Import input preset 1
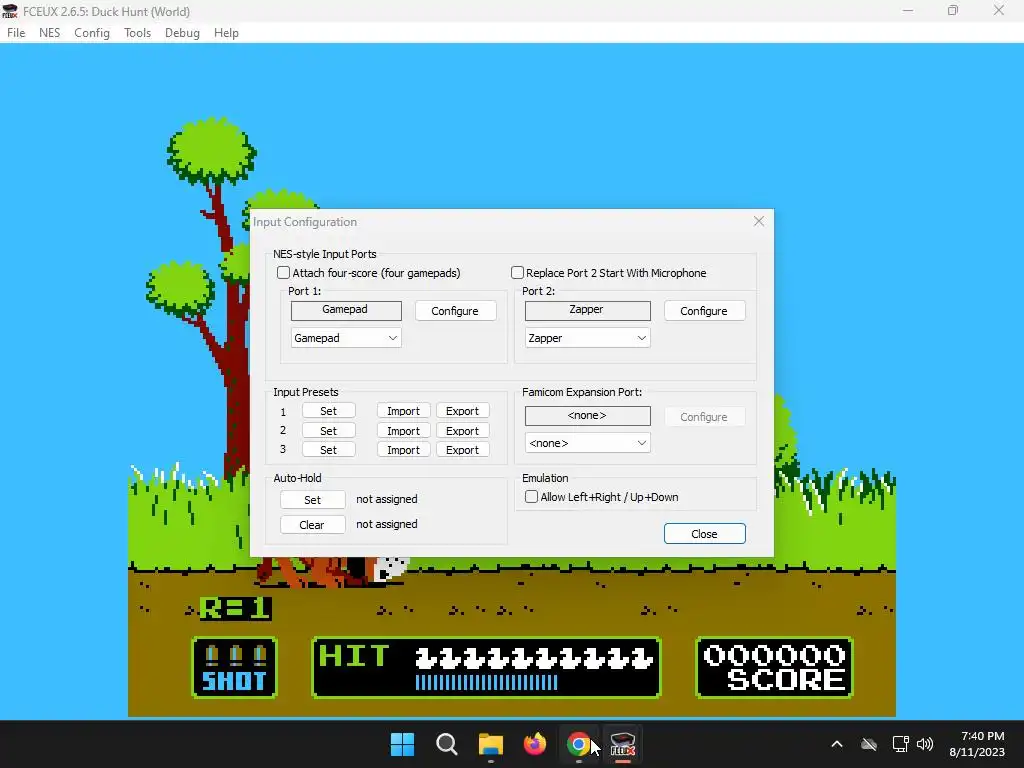 404,411
